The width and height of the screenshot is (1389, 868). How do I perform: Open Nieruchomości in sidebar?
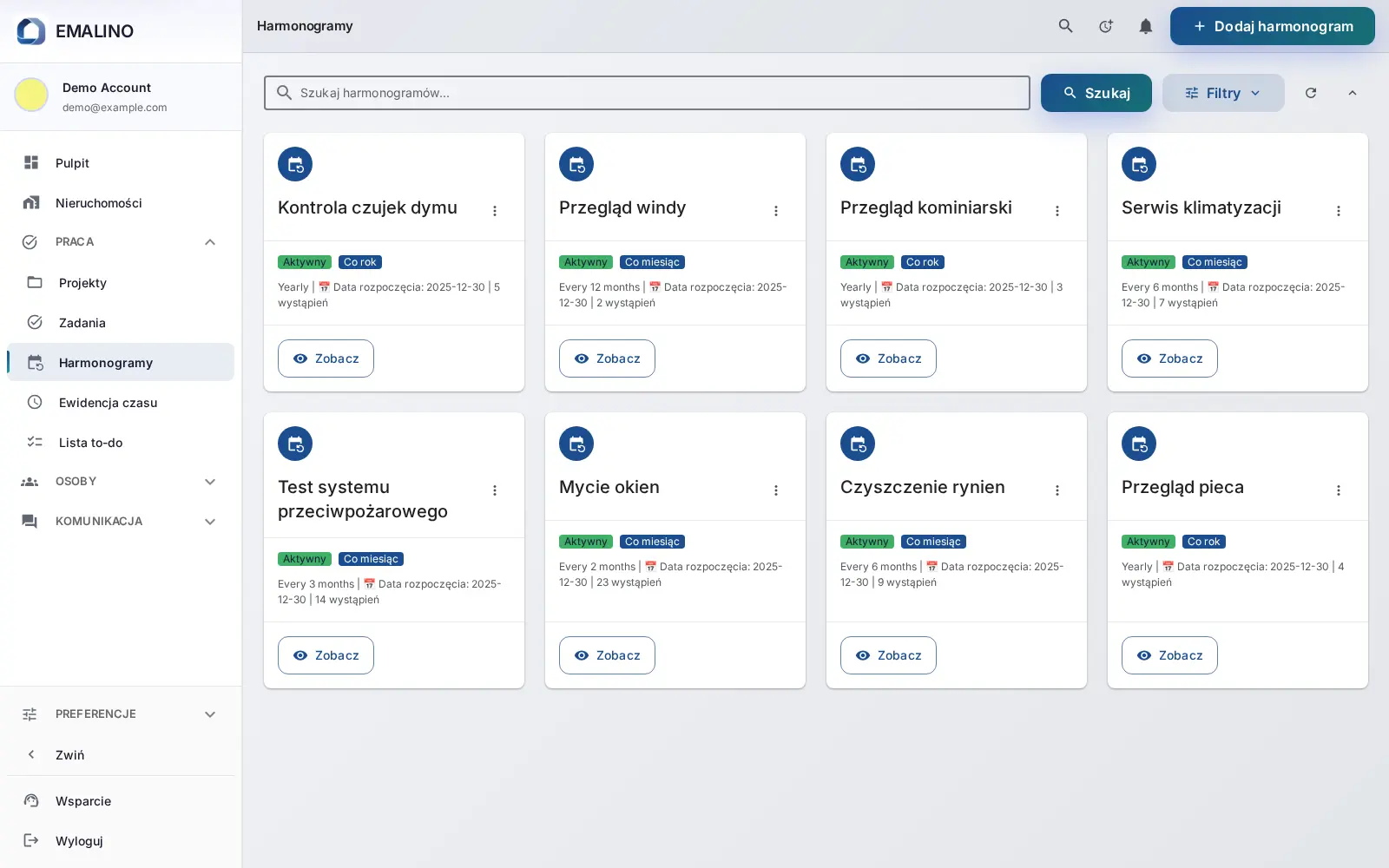pyautogui.click(x=120, y=203)
